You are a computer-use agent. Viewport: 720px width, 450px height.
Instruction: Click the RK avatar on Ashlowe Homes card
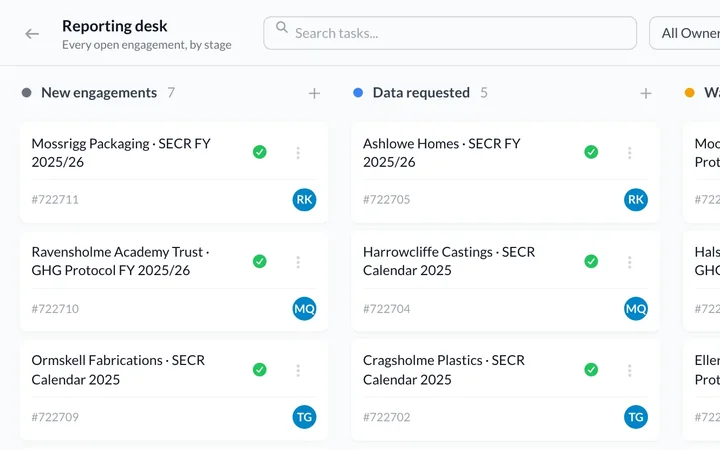636,200
